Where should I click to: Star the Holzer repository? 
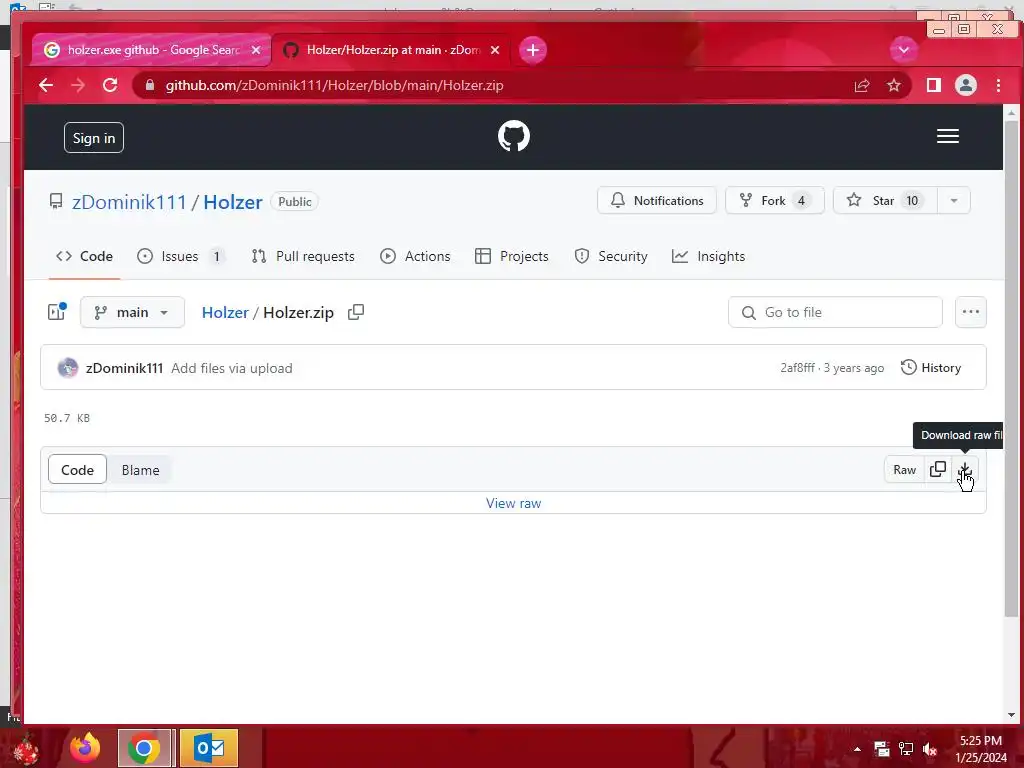tap(885, 200)
